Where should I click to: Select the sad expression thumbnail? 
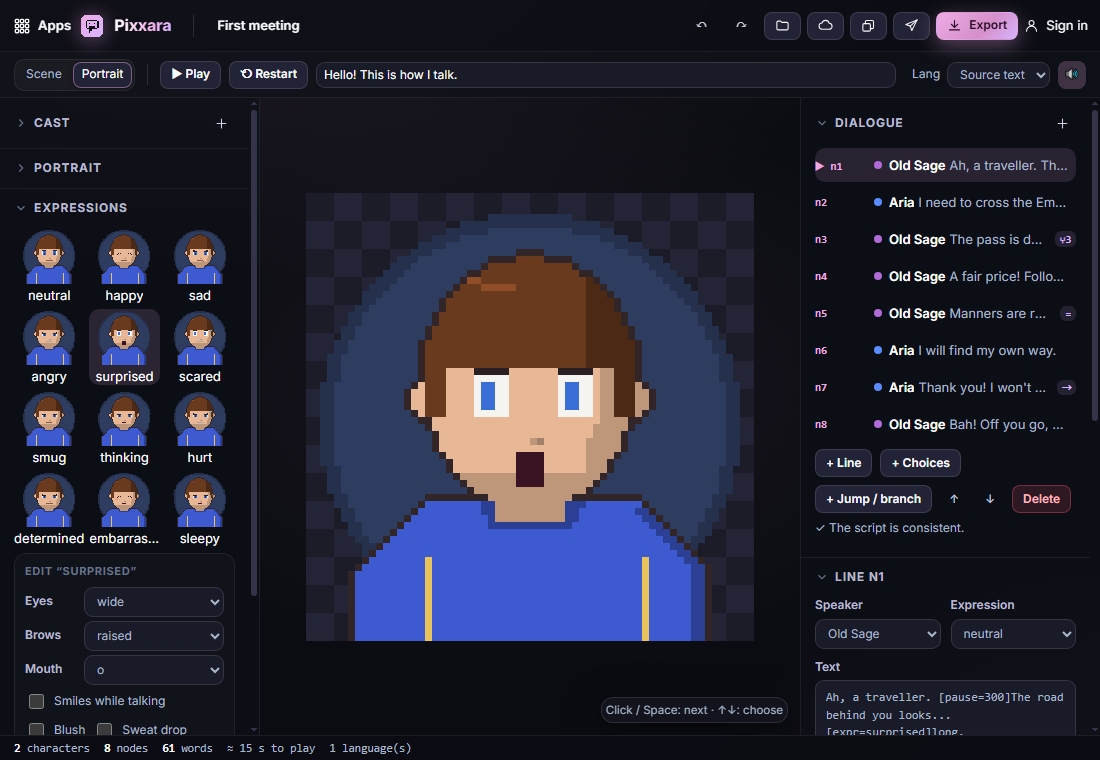coord(200,267)
